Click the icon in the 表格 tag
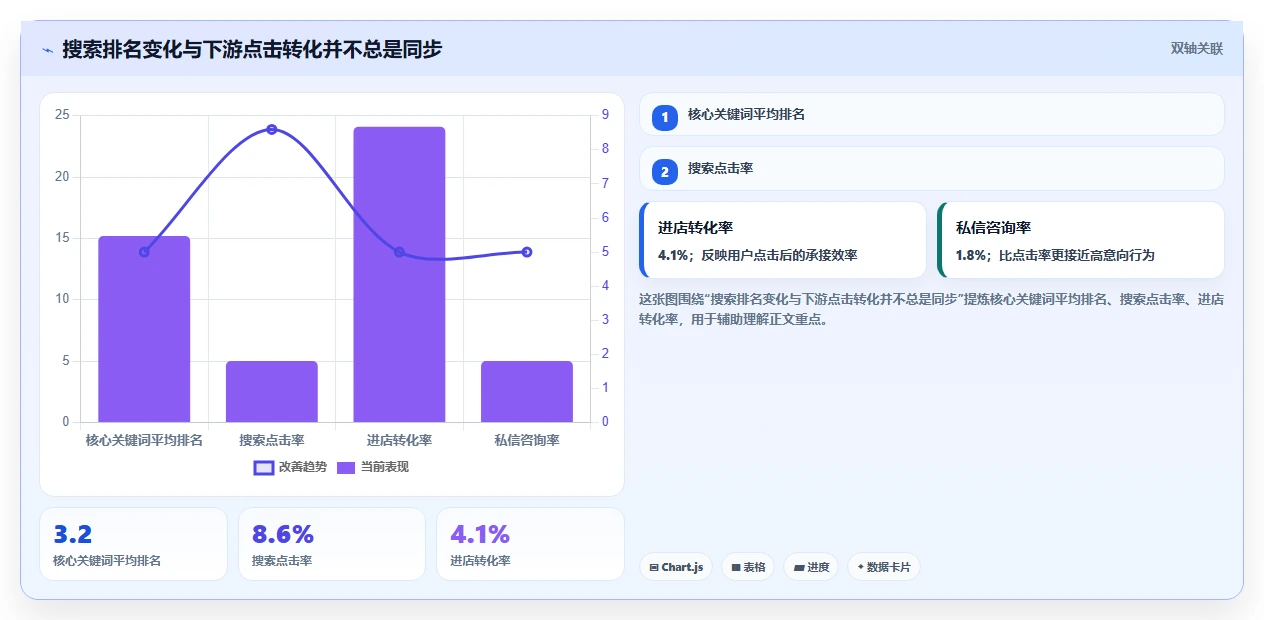The image size is (1264, 620). pyautogui.click(x=736, y=567)
